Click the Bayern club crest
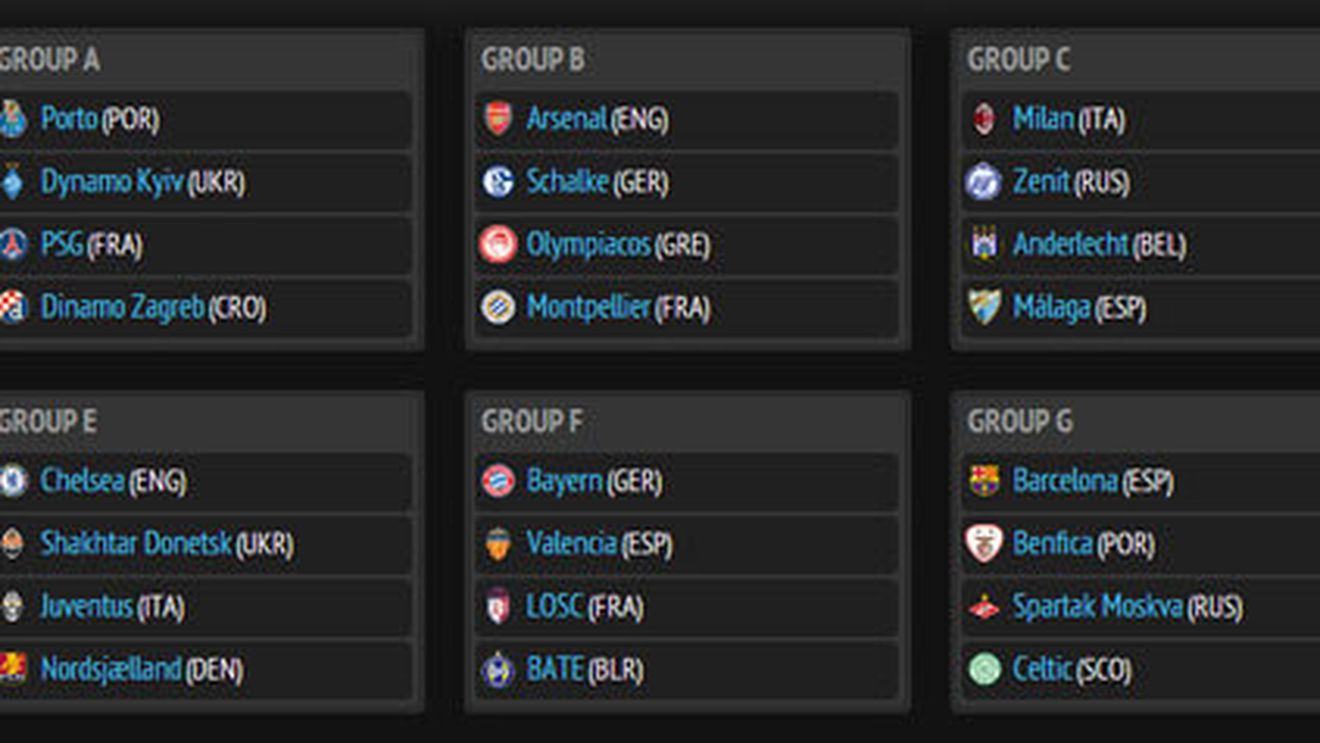Viewport: 1320px width, 743px height. pos(498,481)
